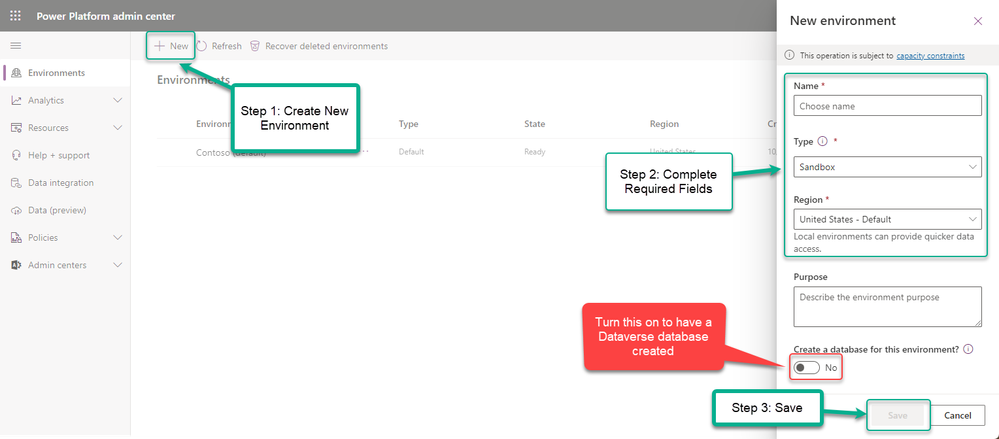Open Help + support page
This screenshot has width=999, height=439.
pos(66,155)
